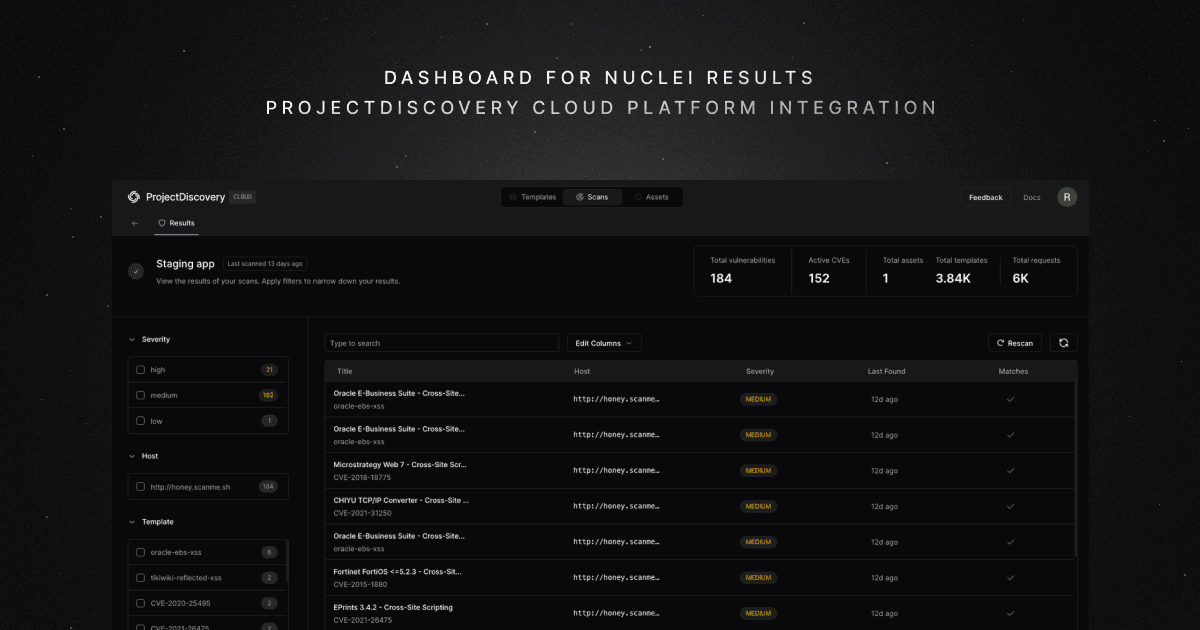Switch to the Scans tab
The image size is (1200, 630).
pos(592,197)
